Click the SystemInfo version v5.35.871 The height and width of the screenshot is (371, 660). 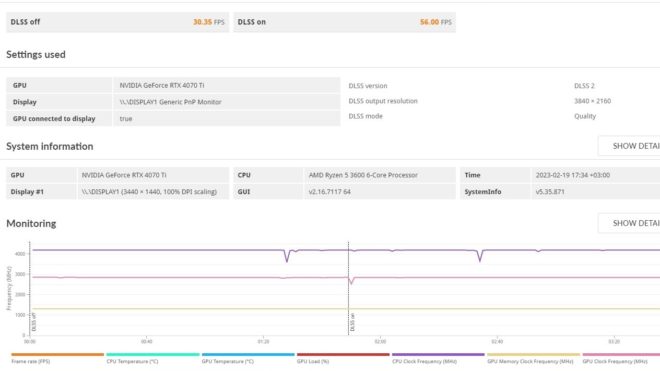[x=550, y=192]
